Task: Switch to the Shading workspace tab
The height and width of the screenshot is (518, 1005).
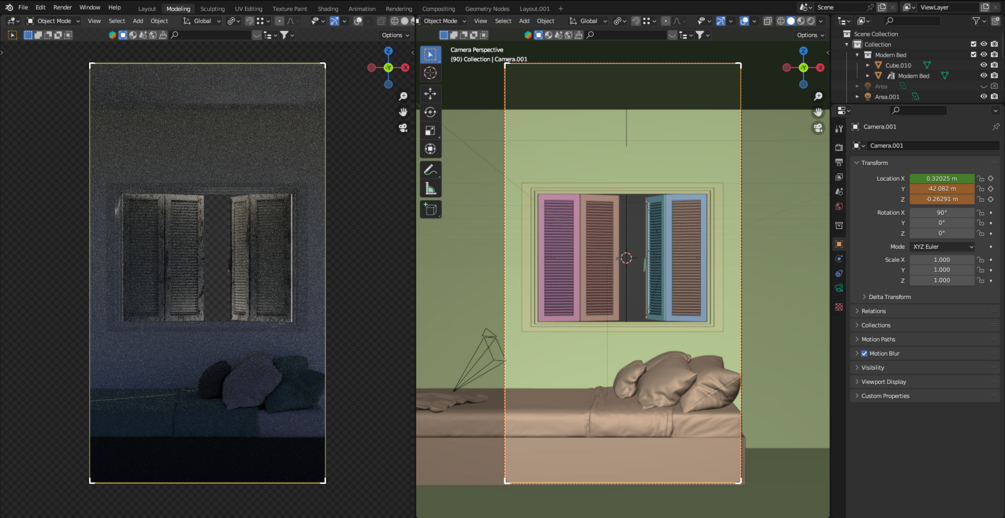Action: 328,9
